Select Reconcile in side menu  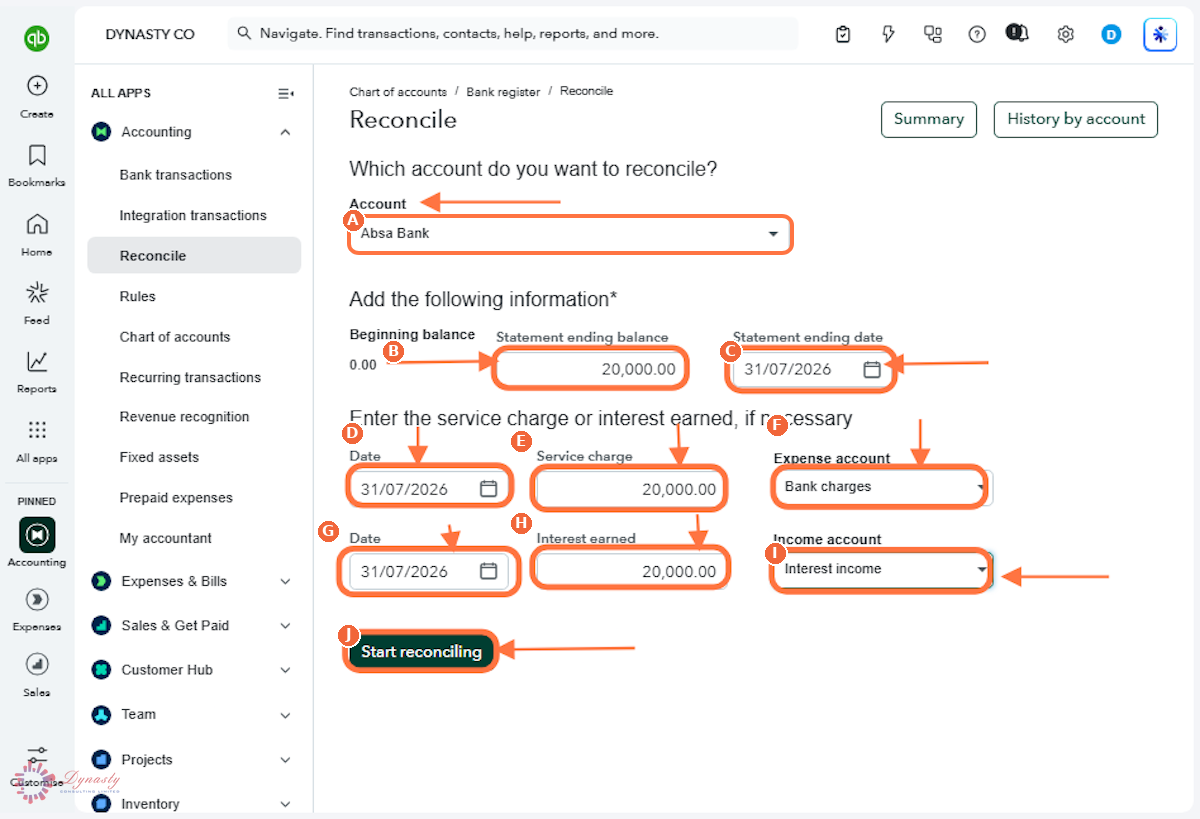tap(194, 255)
